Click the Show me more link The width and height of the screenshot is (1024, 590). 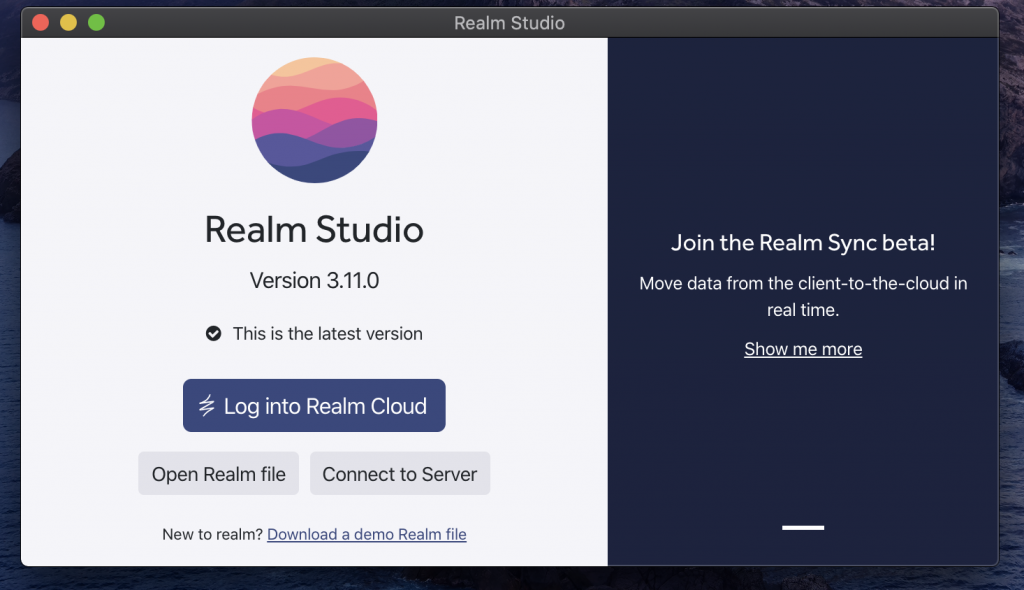click(803, 349)
